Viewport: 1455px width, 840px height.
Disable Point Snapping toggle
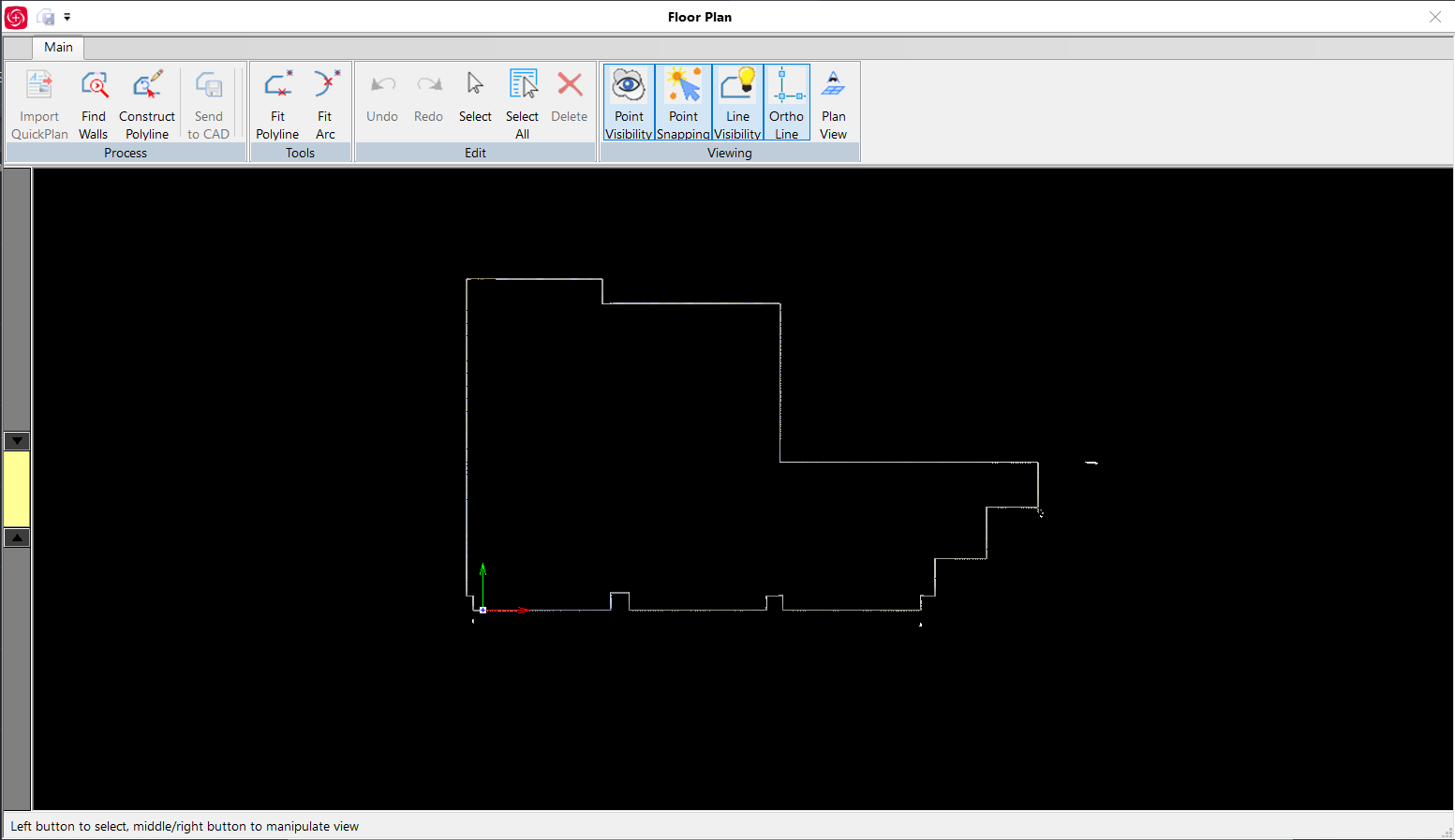click(x=683, y=103)
